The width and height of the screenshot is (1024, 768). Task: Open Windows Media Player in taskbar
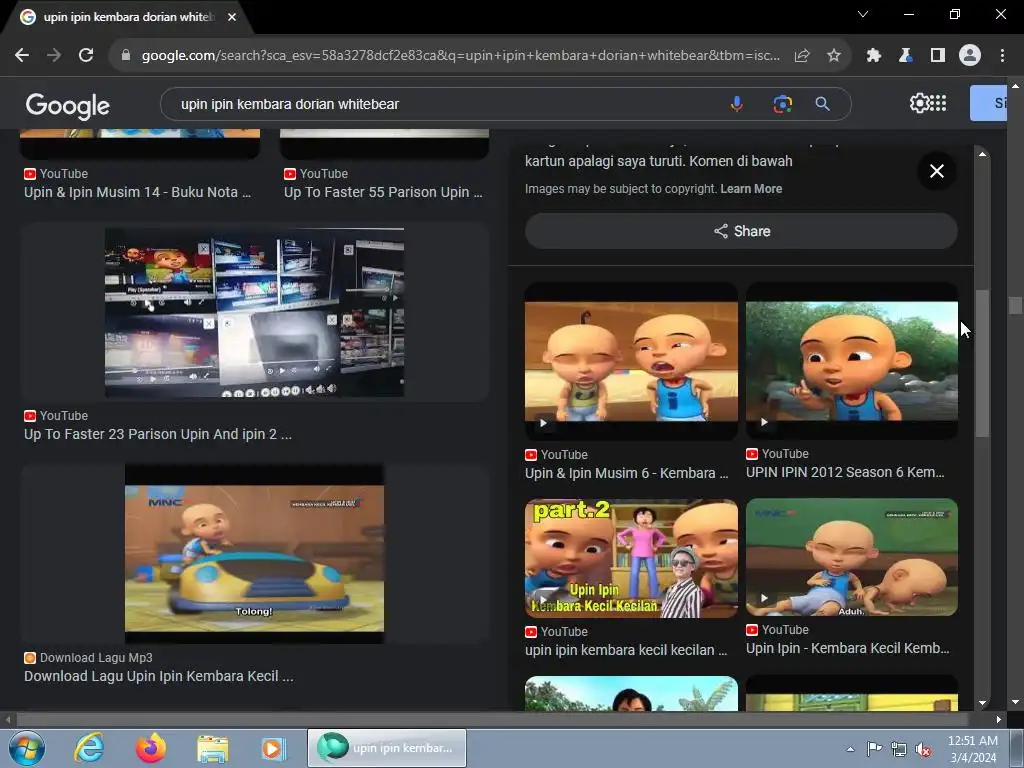(274, 748)
